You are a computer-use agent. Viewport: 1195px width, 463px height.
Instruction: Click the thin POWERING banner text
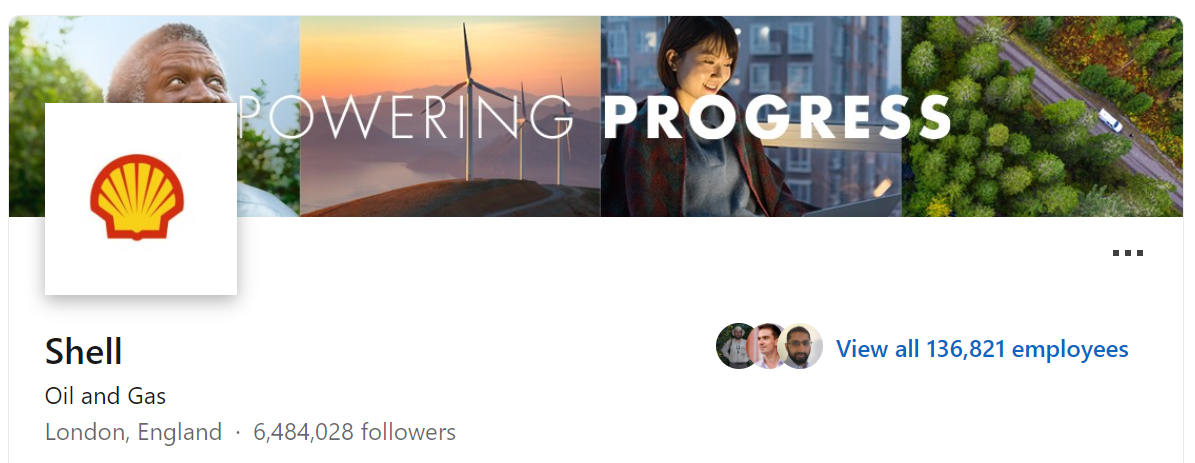(406, 117)
